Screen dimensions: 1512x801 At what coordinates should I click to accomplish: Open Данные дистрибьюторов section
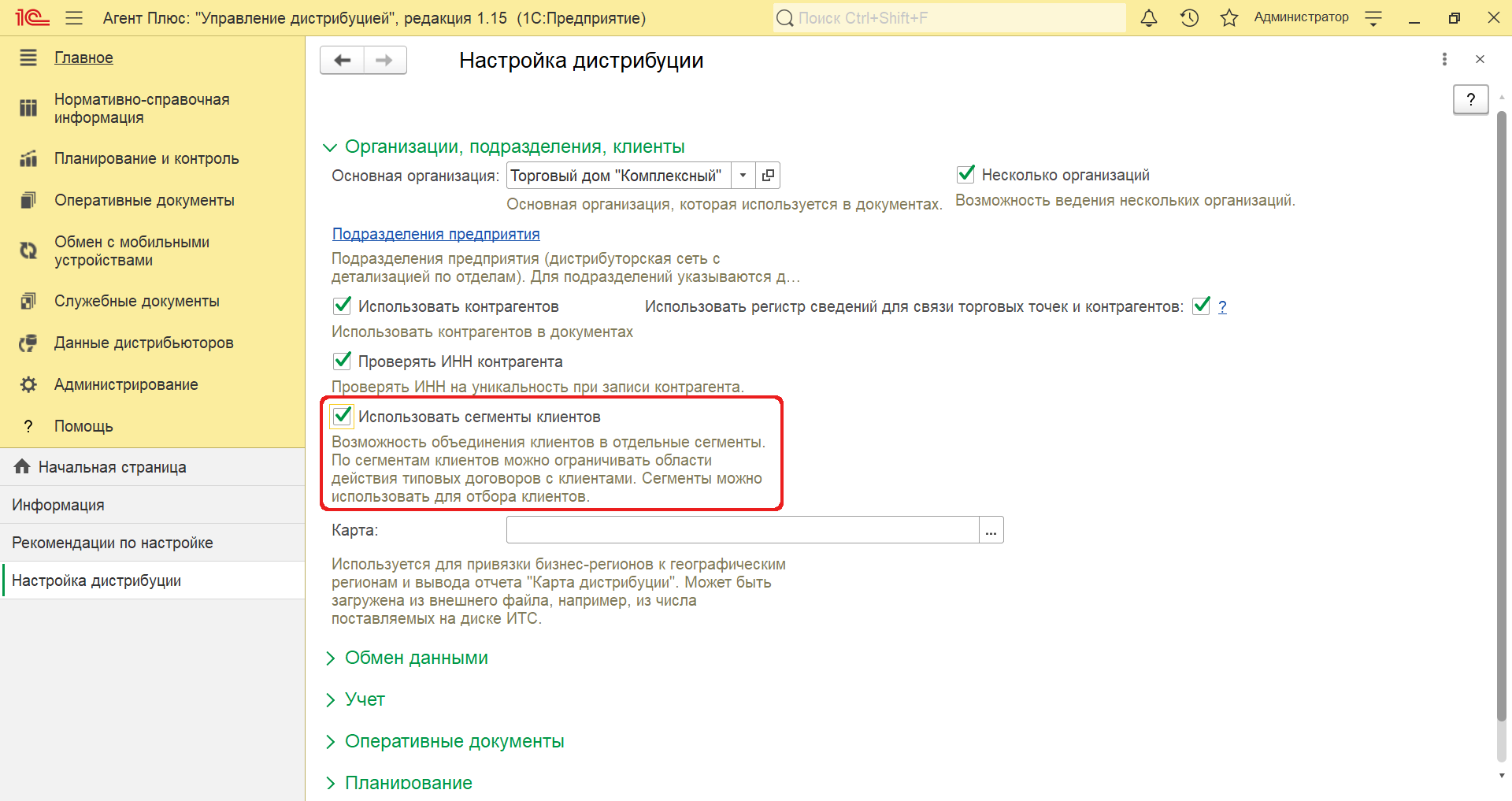click(144, 343)
